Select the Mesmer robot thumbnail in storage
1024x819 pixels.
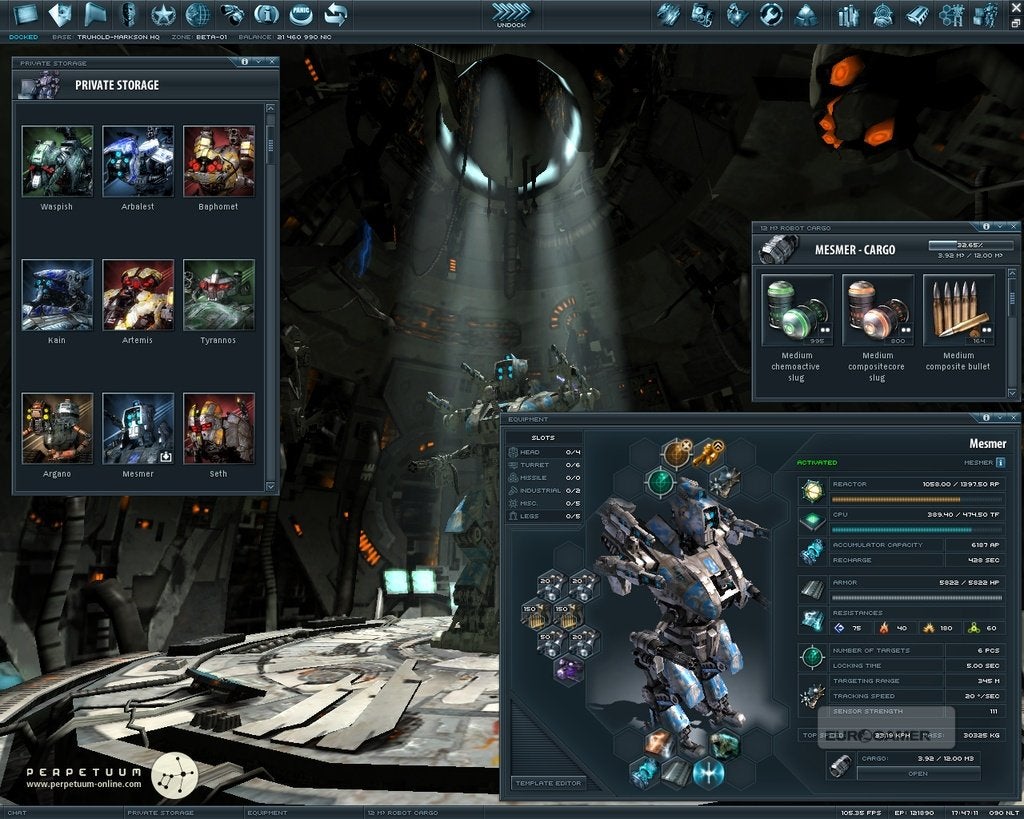[138, 427]
